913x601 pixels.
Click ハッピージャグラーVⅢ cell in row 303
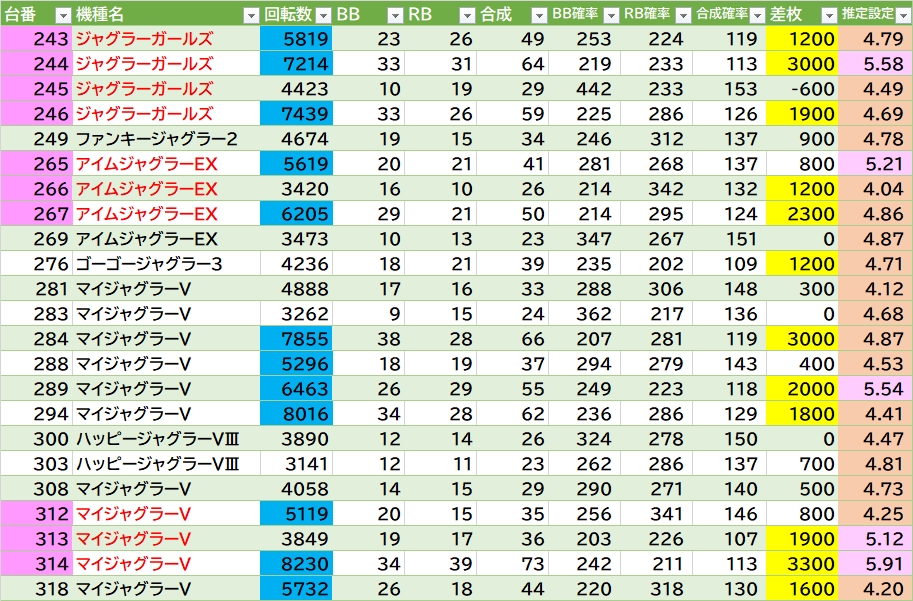tap(166, 464)
